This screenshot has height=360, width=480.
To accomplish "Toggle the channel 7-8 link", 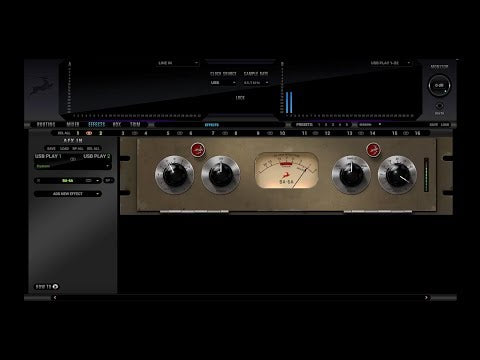I will coord(225,133).
